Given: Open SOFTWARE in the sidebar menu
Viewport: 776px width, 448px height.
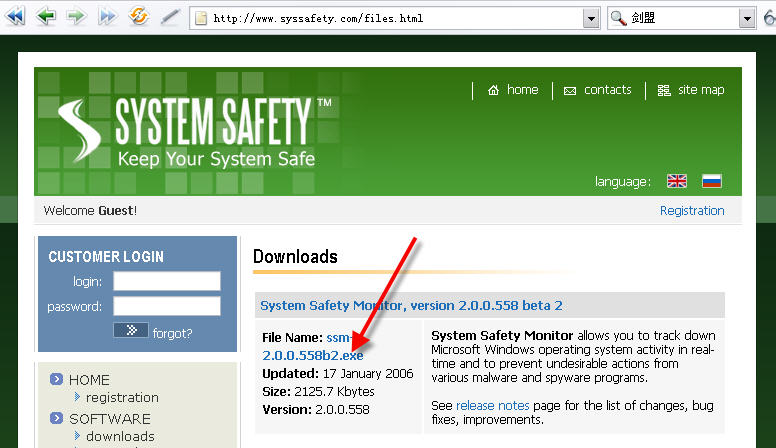Looking at the screenshot, I should pyautogui.click(x=109, y=419).
